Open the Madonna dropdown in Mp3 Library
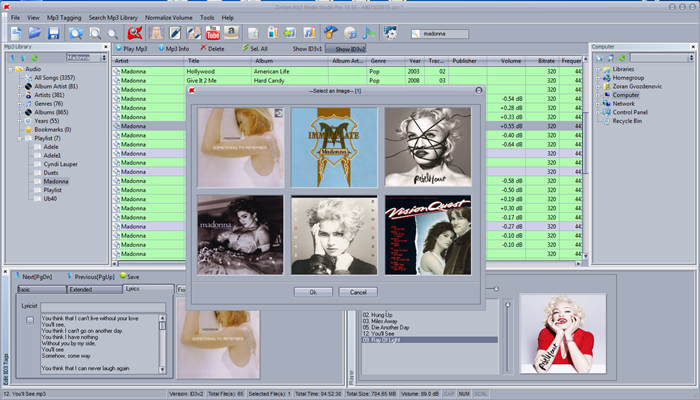700x400 pixels. tap(104, 58)
